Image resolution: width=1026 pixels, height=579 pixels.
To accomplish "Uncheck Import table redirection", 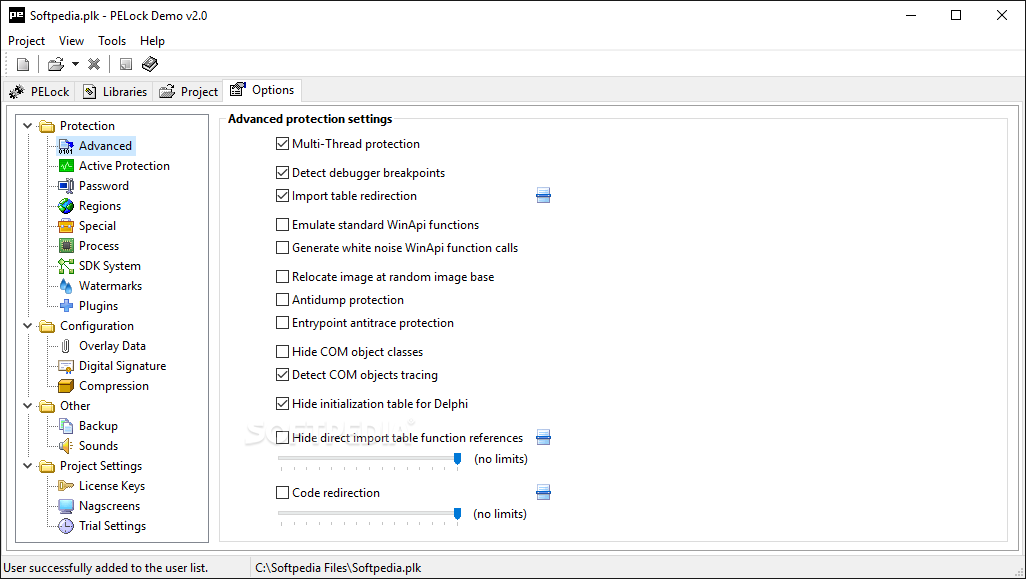I will click(283, 196).
